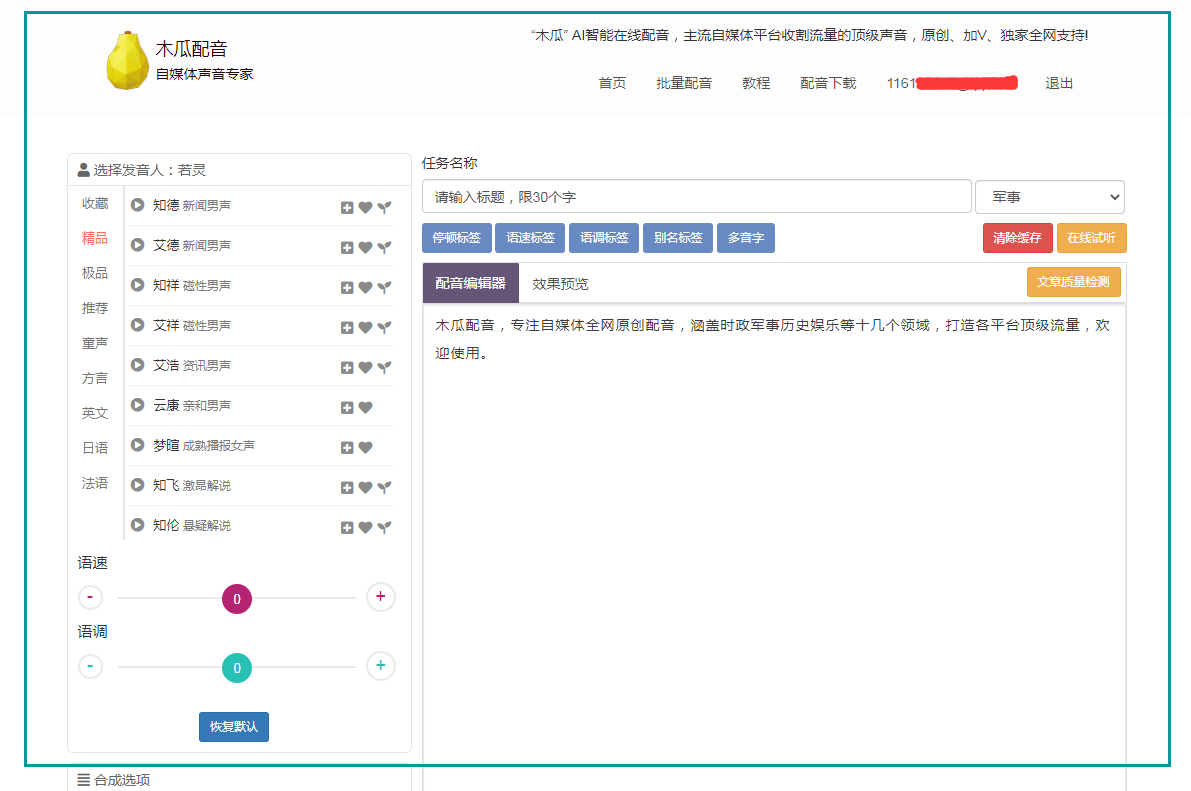The height and width of the screenshot is (791, 1191).
Task: Click the 语速 slider handle
Action: click(237, 599)
